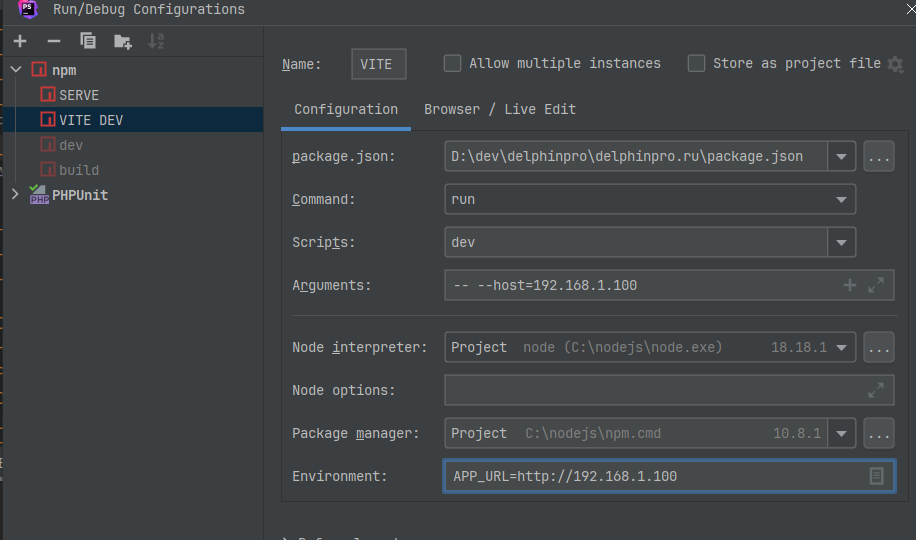916x540 pixels.
Task: Open environment variables editor icon
Action: pyautogui.click(x=876, y=476)
